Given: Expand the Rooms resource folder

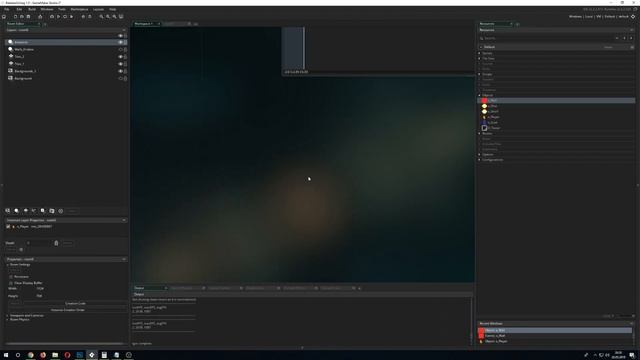Looking at the screenshot, I should point(480,133).
